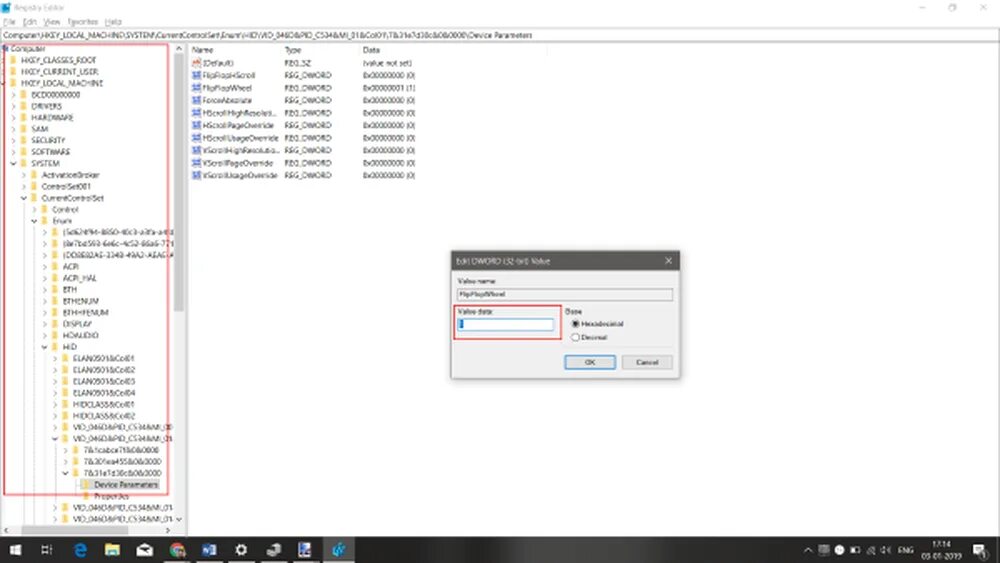Select the HSCrollHighResolution value name
The height and width of the screenshot is (563, 1000).
point(239,113)
